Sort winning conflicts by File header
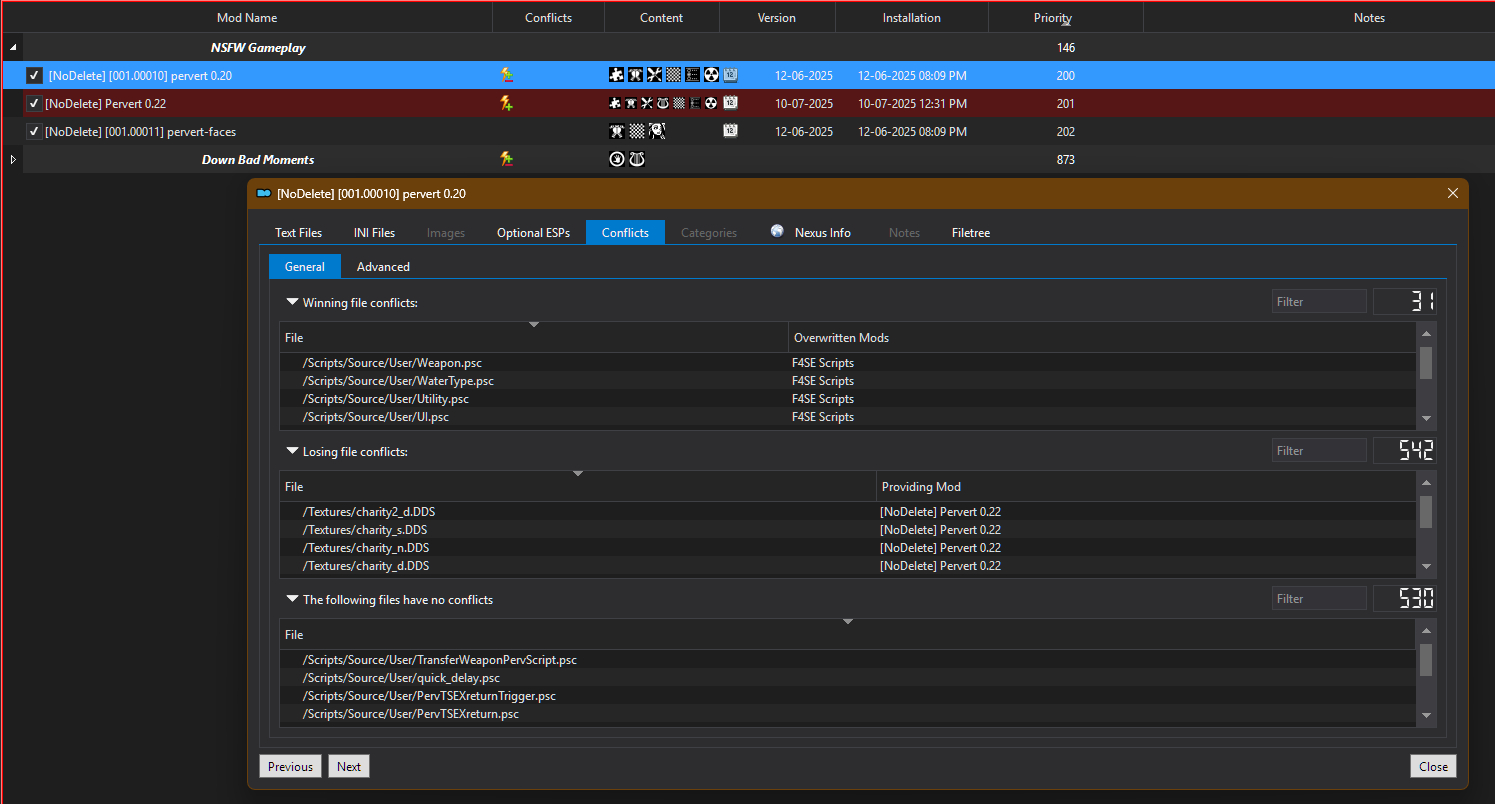This screenshot has width=1495, height=804. pyautogui.click(x=534, y=337)
